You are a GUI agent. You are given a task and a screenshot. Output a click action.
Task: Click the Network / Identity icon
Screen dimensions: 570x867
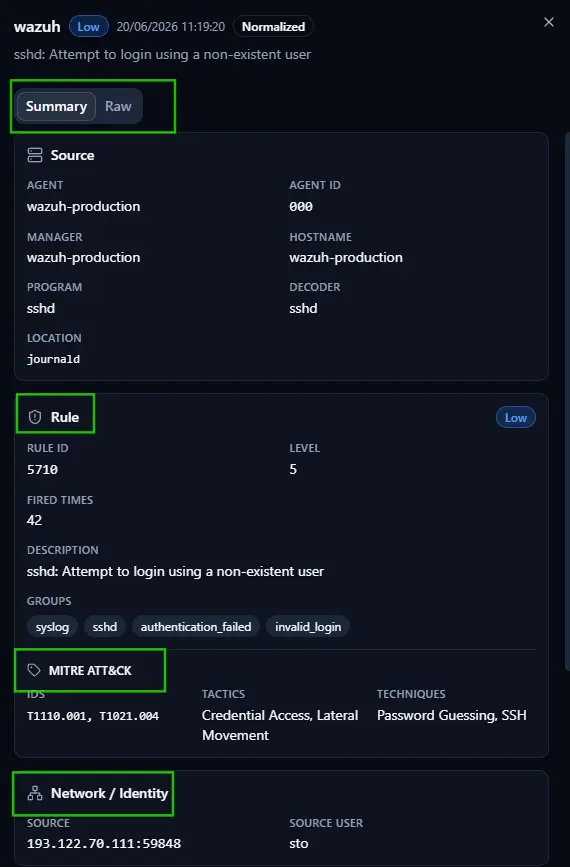coord(35,793)
